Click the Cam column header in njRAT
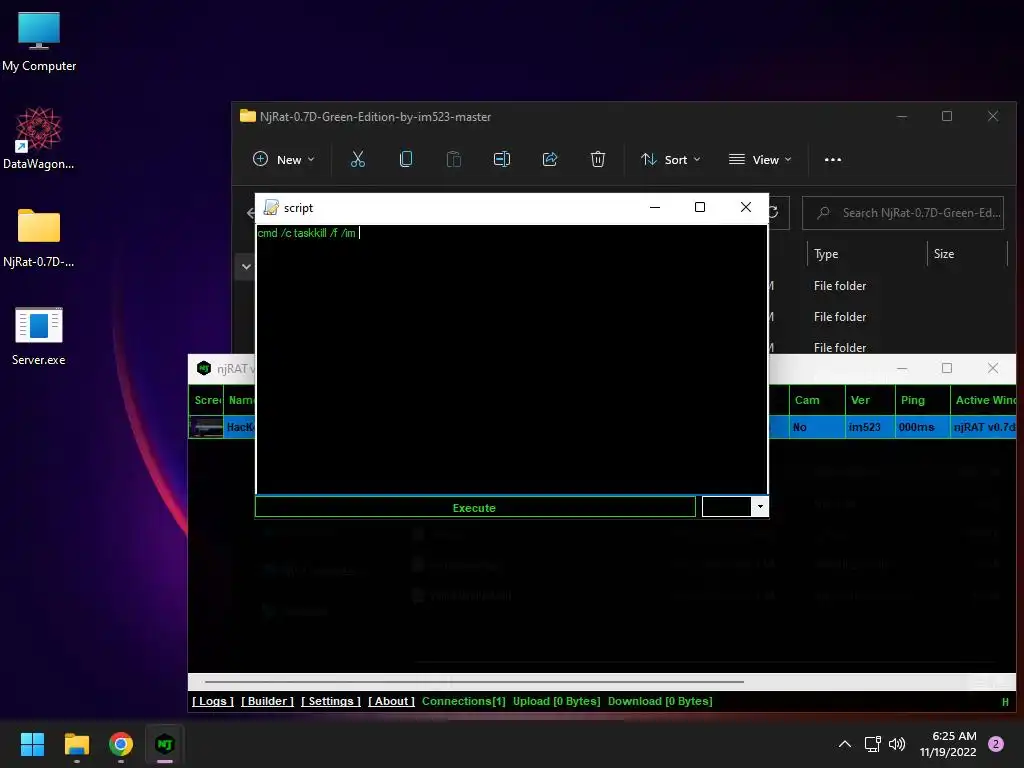This screenshot has height=768, width=1024. coord(816,400)
